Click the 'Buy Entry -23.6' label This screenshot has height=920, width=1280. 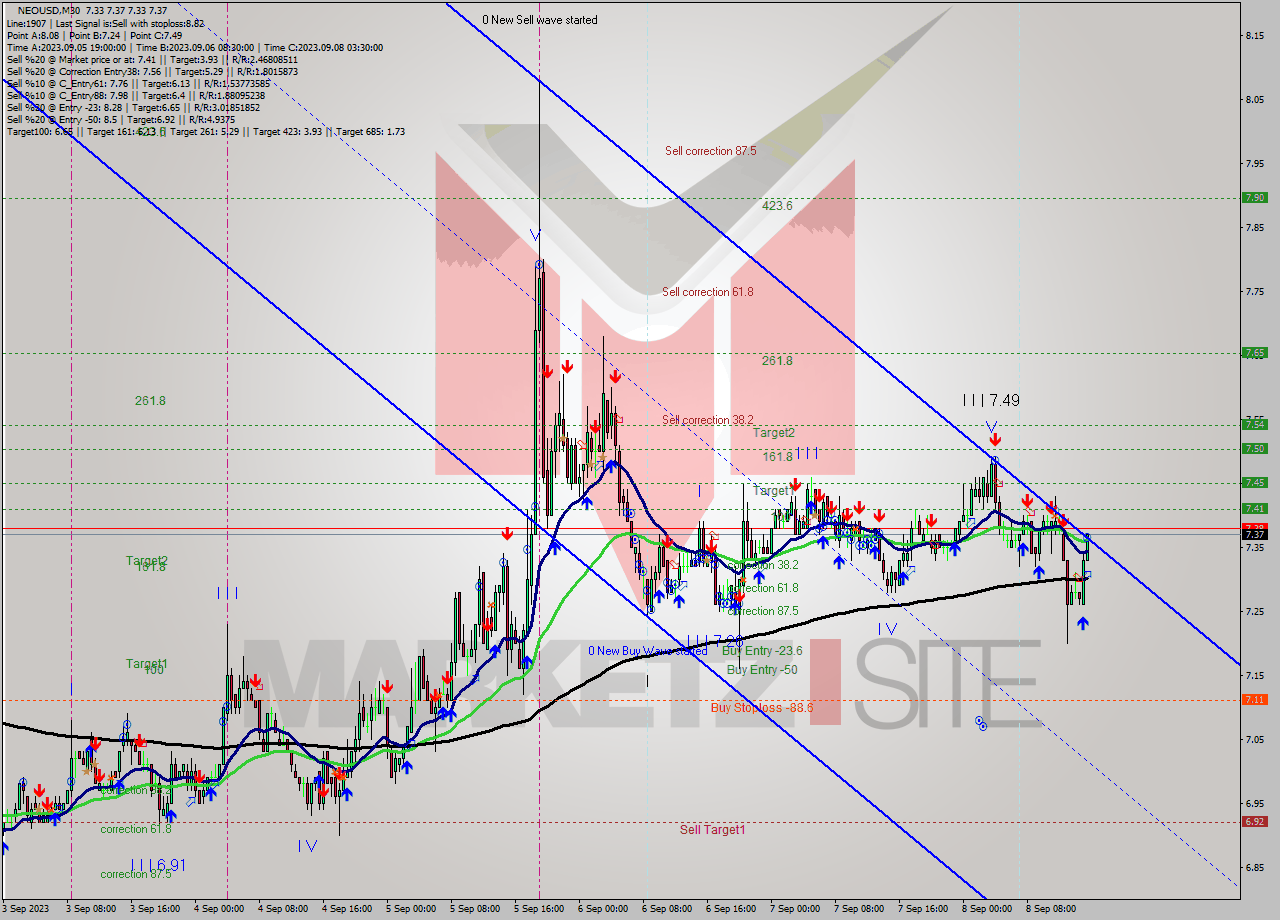[762, 650]
